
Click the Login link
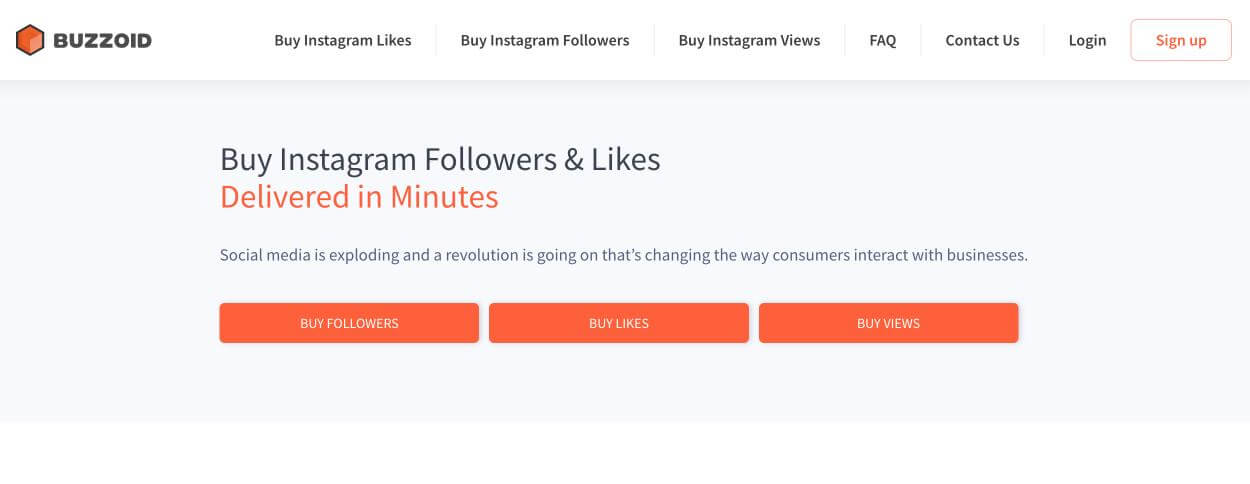point(1087,40)
